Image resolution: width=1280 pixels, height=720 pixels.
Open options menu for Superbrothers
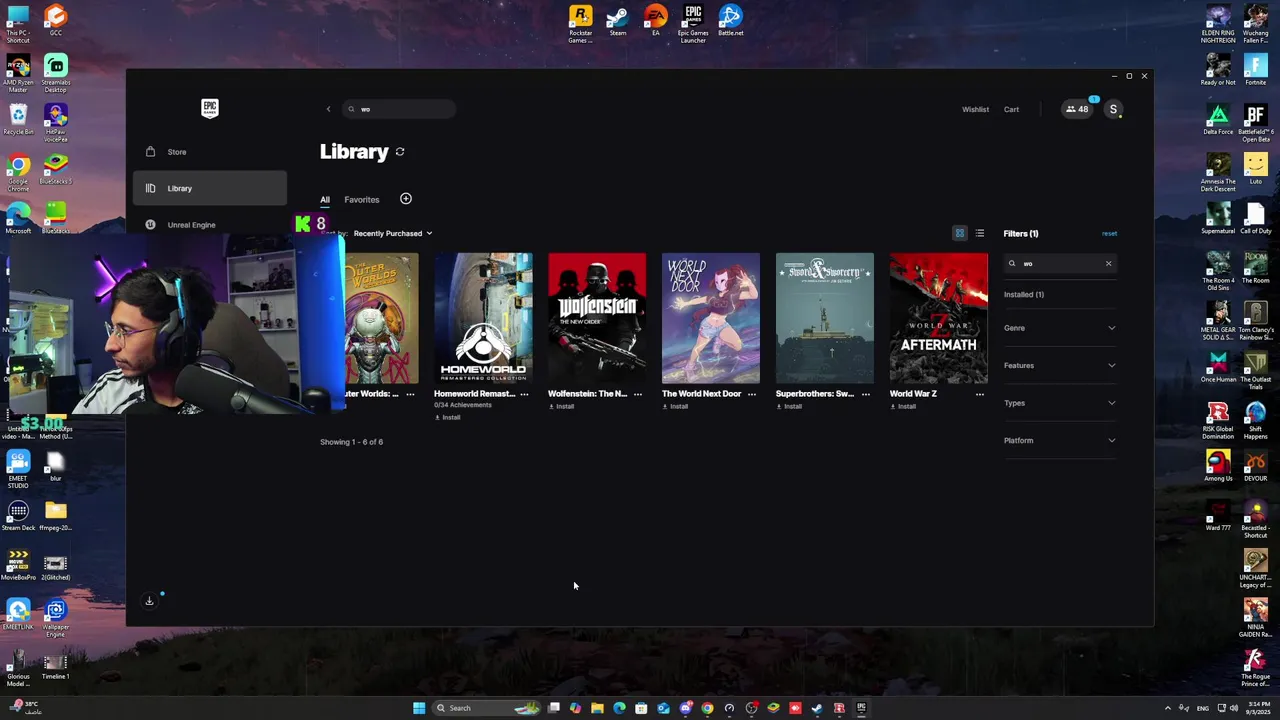pyautogui.click(x=866, y=394)
